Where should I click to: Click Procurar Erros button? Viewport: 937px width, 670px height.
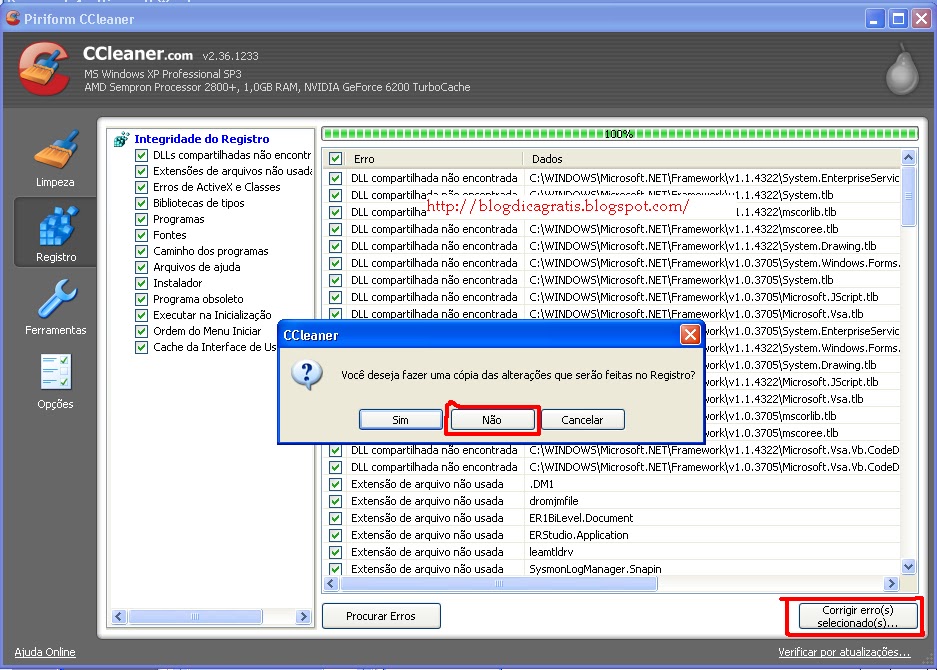point(381,616)
